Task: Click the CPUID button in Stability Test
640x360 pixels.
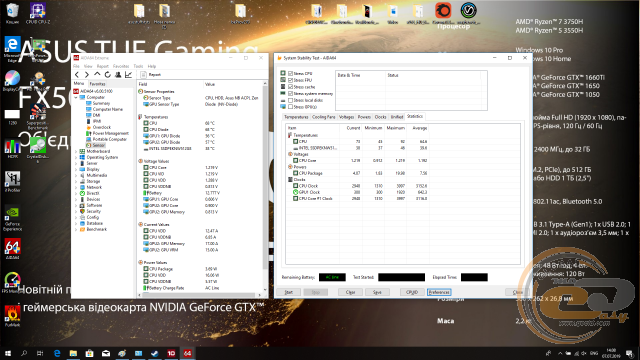Action: (x=412, y=292)
